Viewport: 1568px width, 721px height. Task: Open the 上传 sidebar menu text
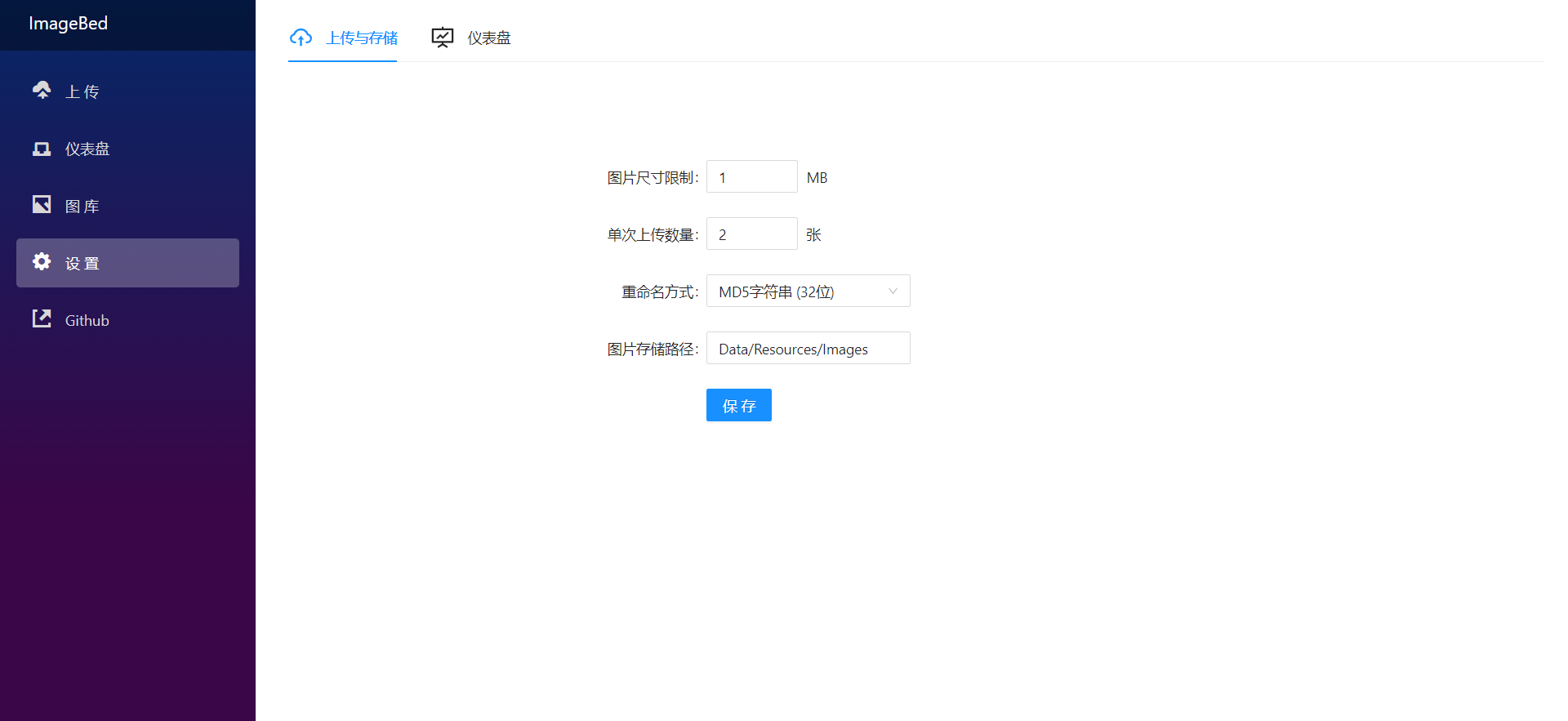tap(82, 92)
